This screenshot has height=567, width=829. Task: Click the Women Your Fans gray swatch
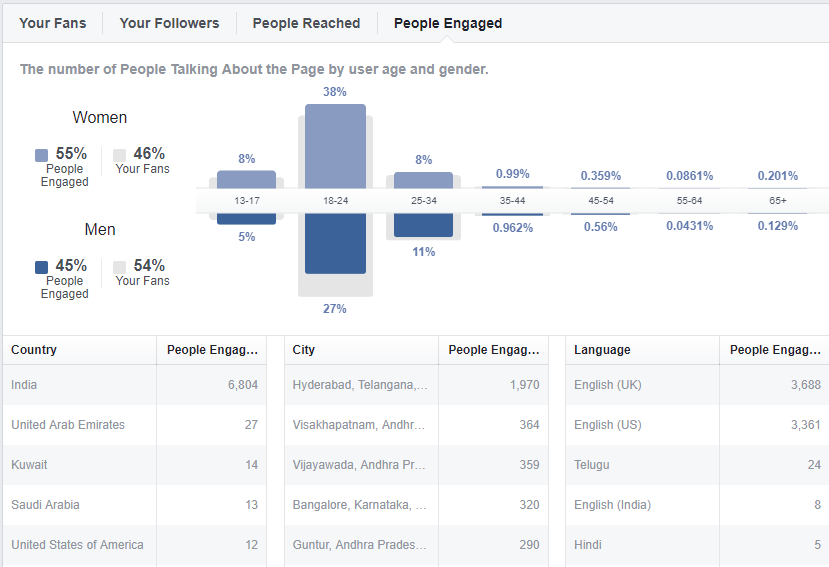[119, 155]
